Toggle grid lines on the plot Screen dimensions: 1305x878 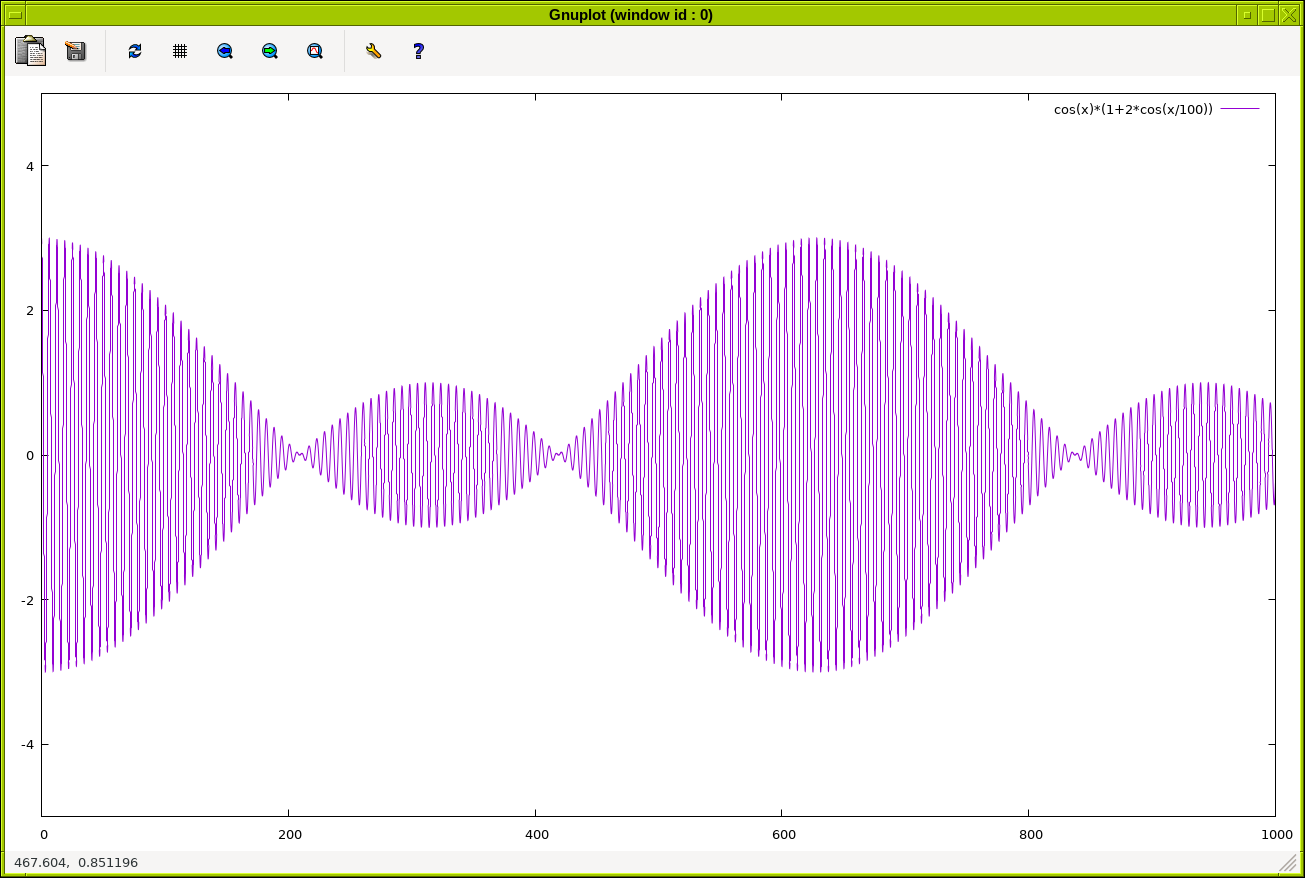180,51
